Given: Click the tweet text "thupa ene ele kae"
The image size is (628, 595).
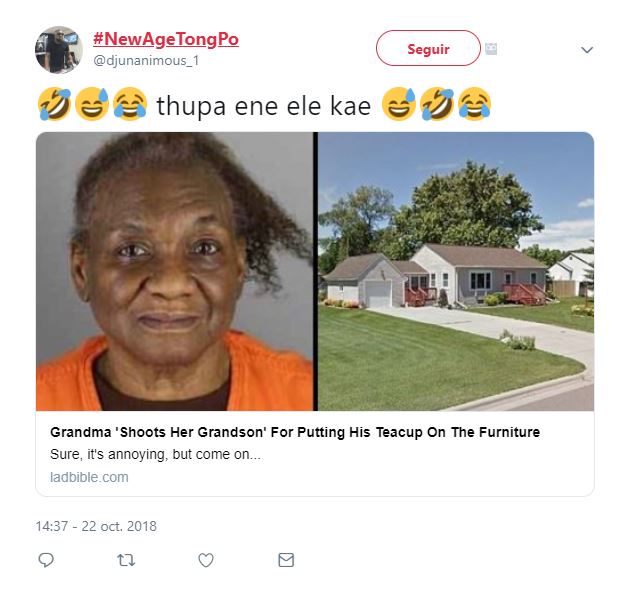Looking at the screenshot, I should 264,106.
